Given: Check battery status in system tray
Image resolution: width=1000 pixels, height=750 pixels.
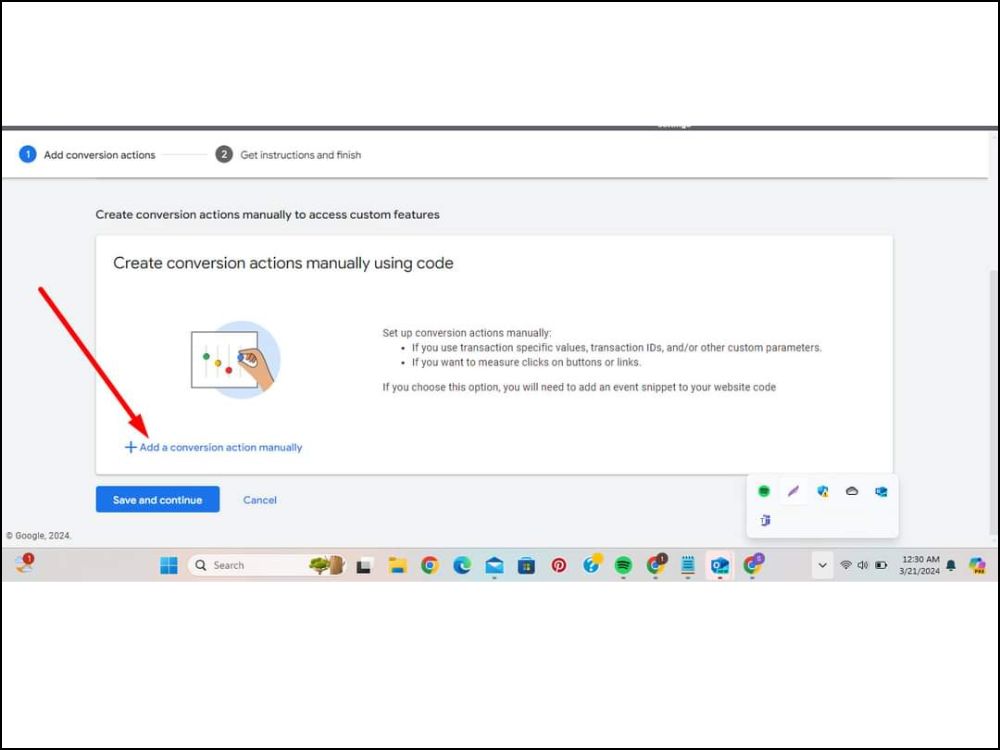Looking at the screenshot, I should tap(881, 565).
